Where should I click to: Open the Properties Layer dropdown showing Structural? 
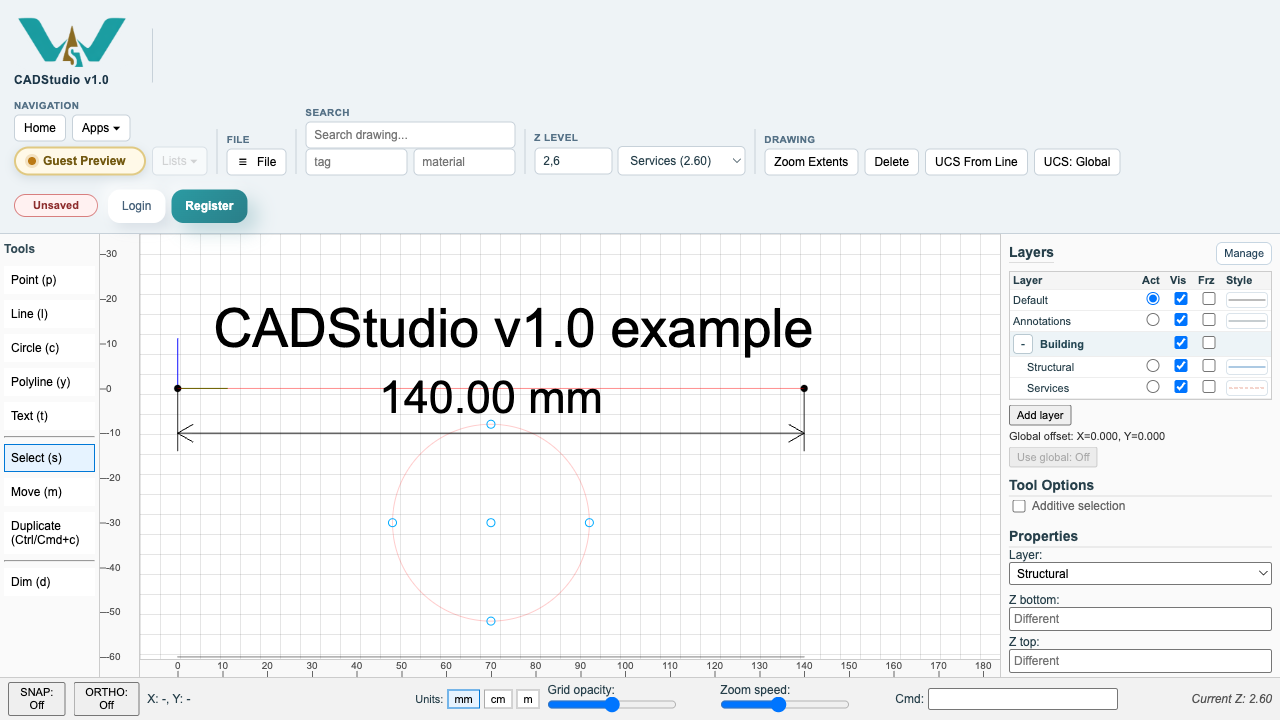[x=1140, y=574]
